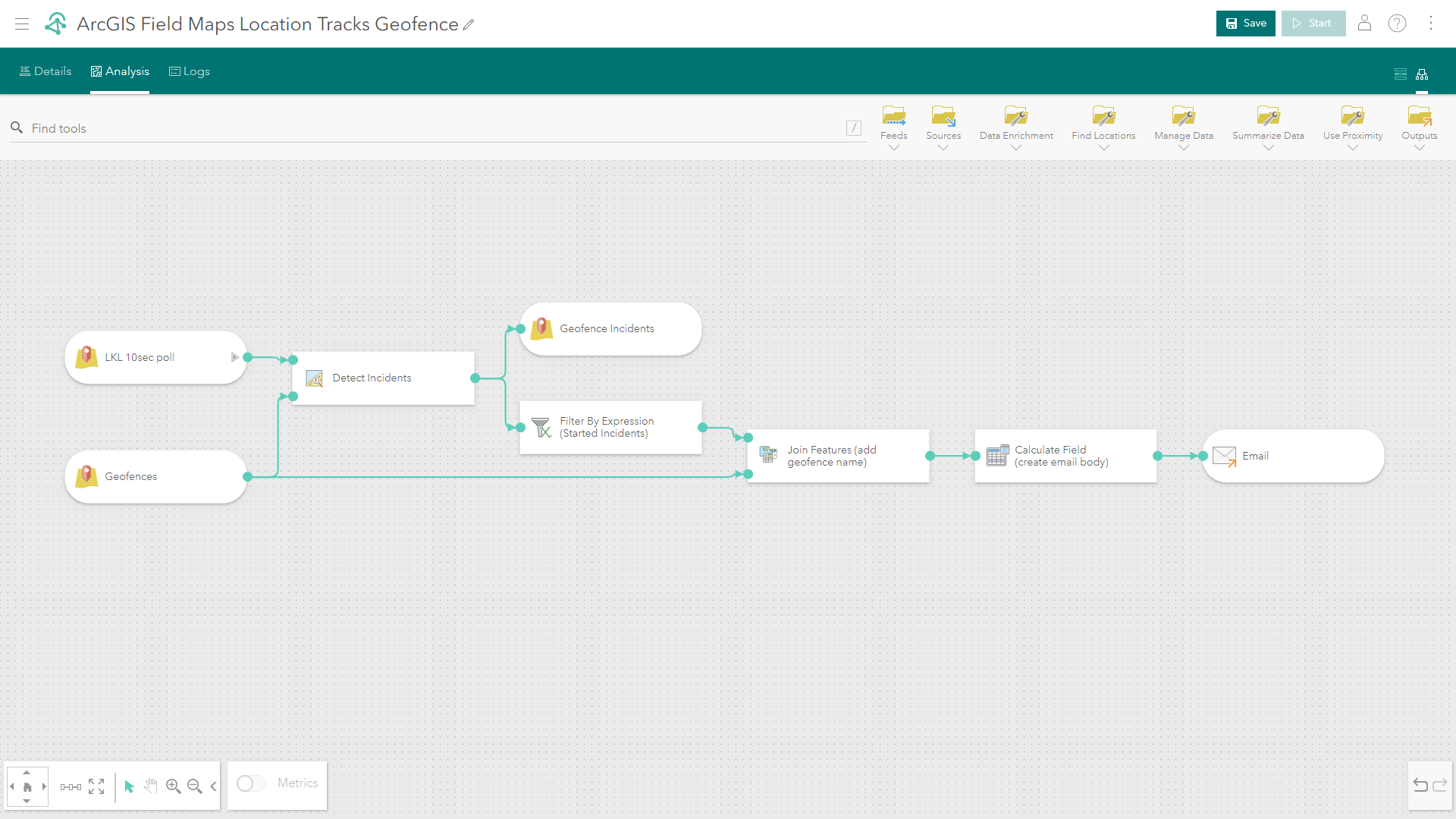Click the fit-to-view expand arrows icon
The image size is (1456, 819).
tap(96, 786)
